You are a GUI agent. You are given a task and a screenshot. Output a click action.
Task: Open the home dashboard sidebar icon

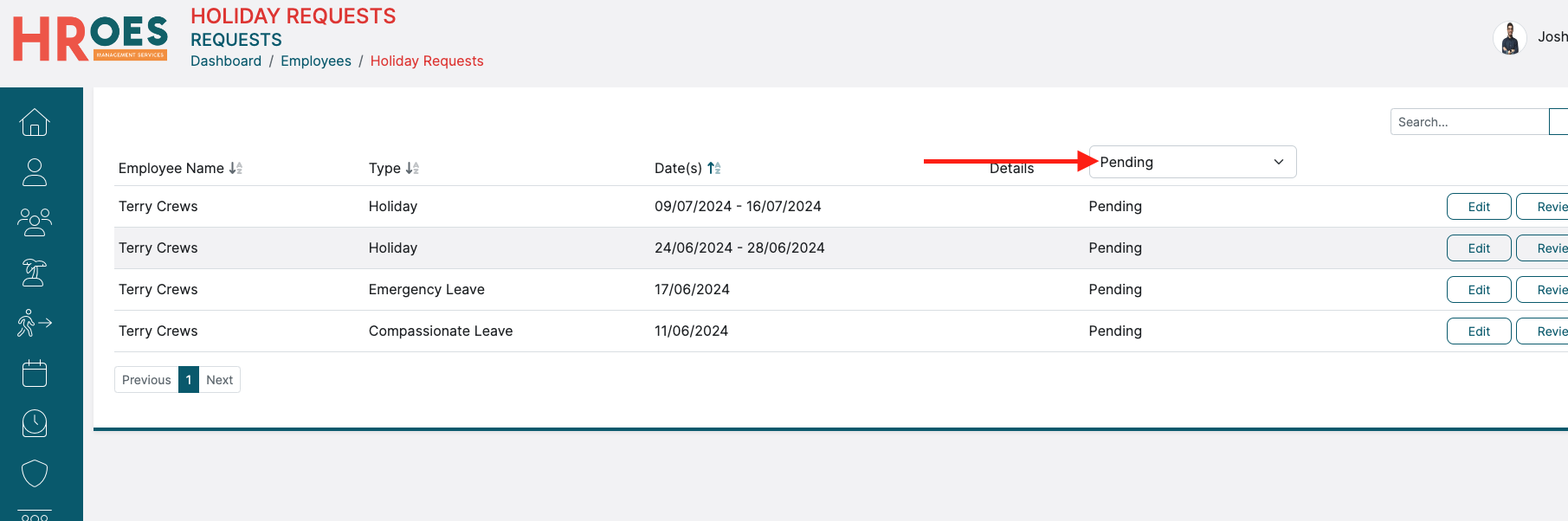(x=35, y=122)
